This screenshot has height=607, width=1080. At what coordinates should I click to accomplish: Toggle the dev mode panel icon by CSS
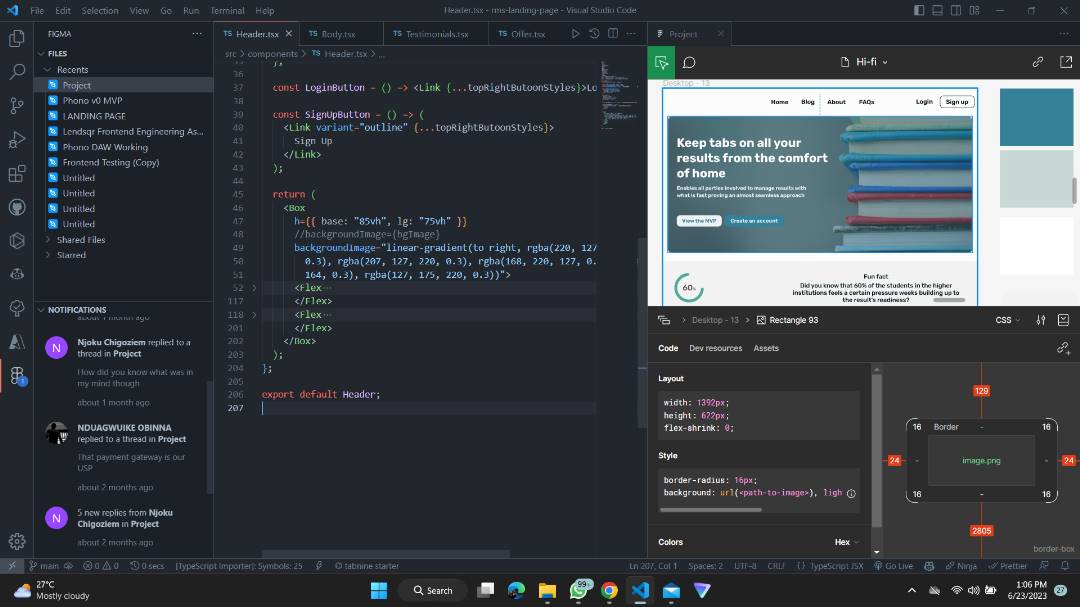(x=1063, y=320)
